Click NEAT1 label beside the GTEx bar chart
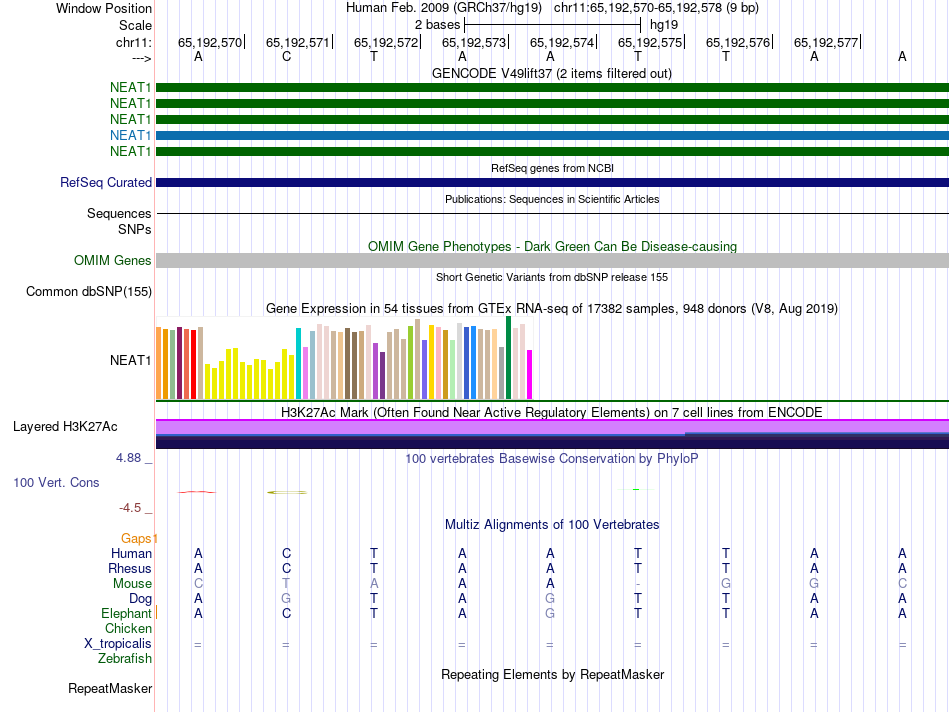The image size is (950, 712). click(130, 361)
